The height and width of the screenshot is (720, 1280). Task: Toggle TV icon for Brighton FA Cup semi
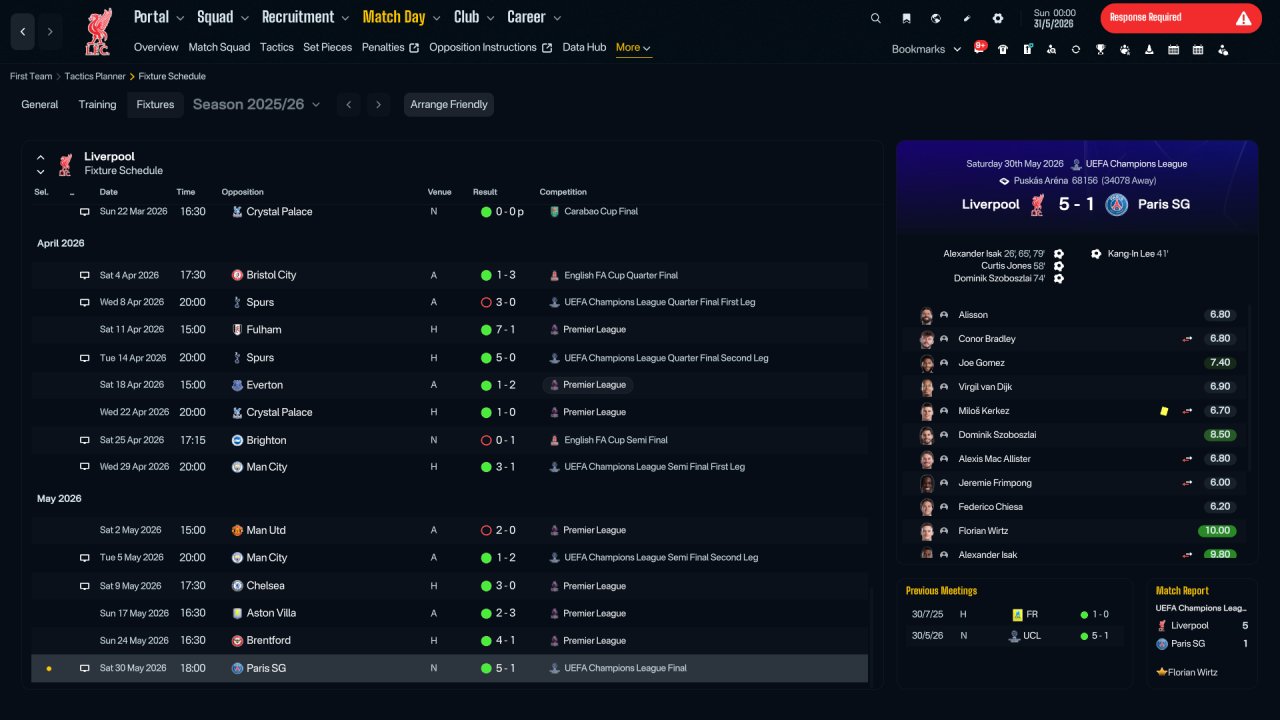85,440
